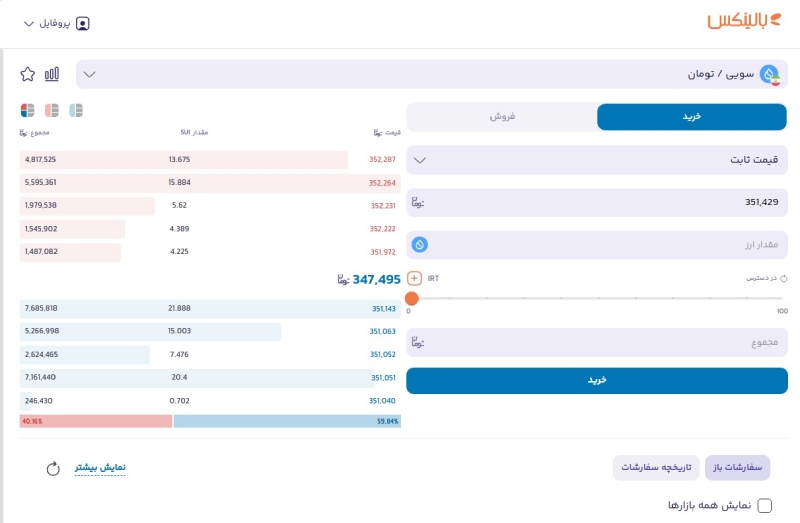
Task: Focus the currency amount input field
Action: 597,245
